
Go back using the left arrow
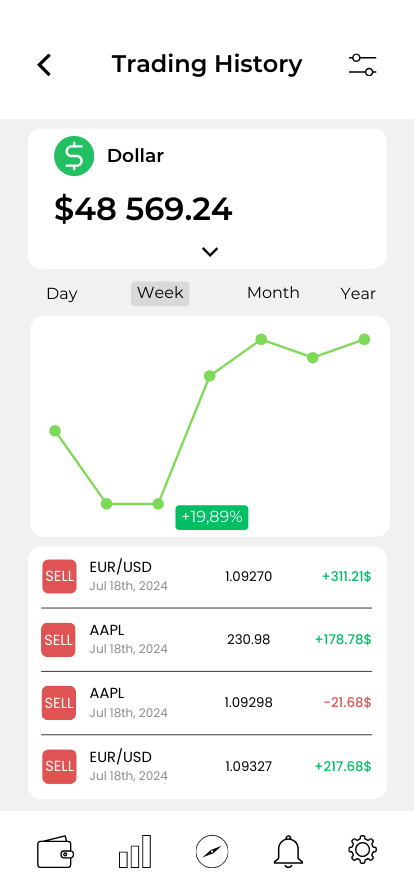coord(45,65)
